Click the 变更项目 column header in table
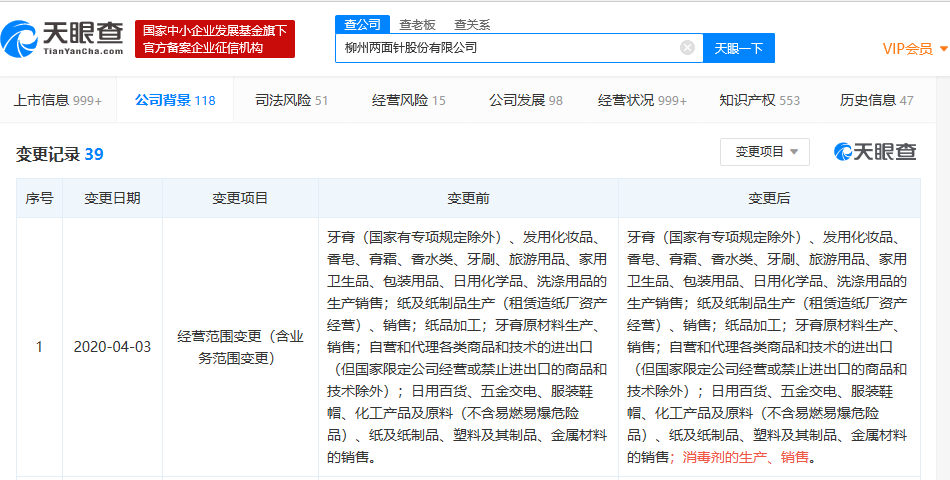This screenshot has height=480, width=950. point(240,198)
